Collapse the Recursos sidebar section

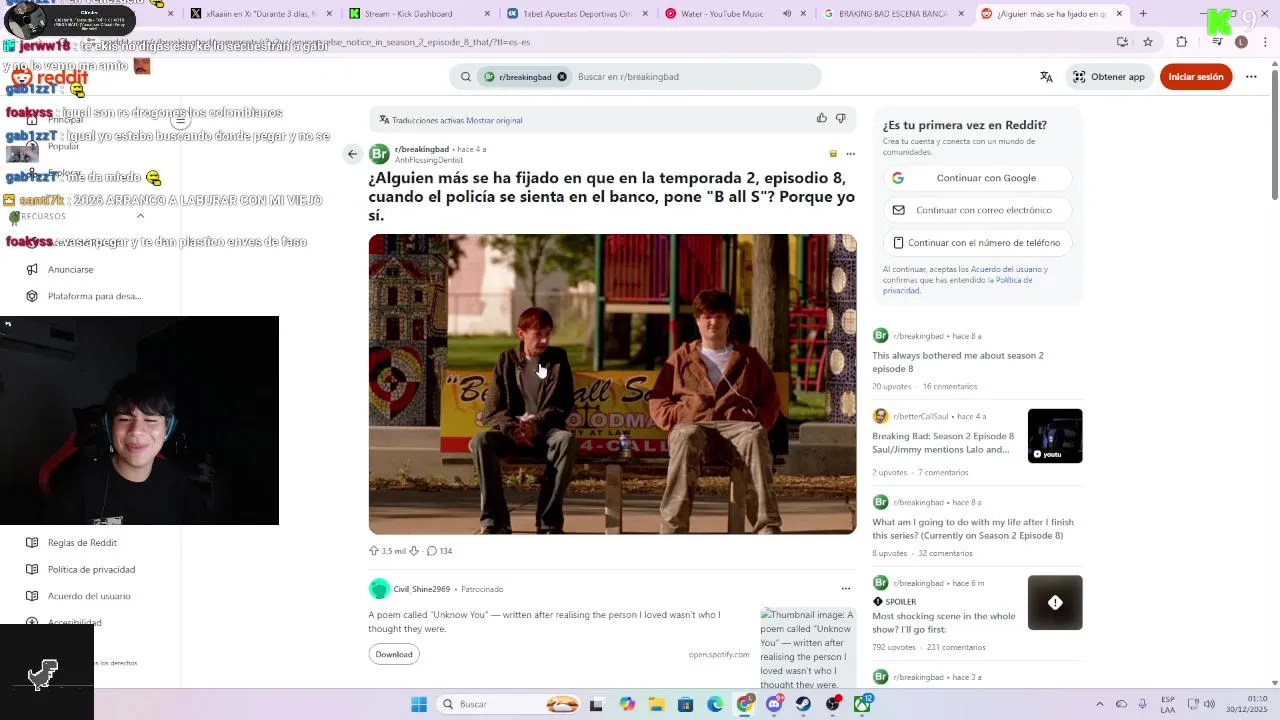(x=140, y=216)
